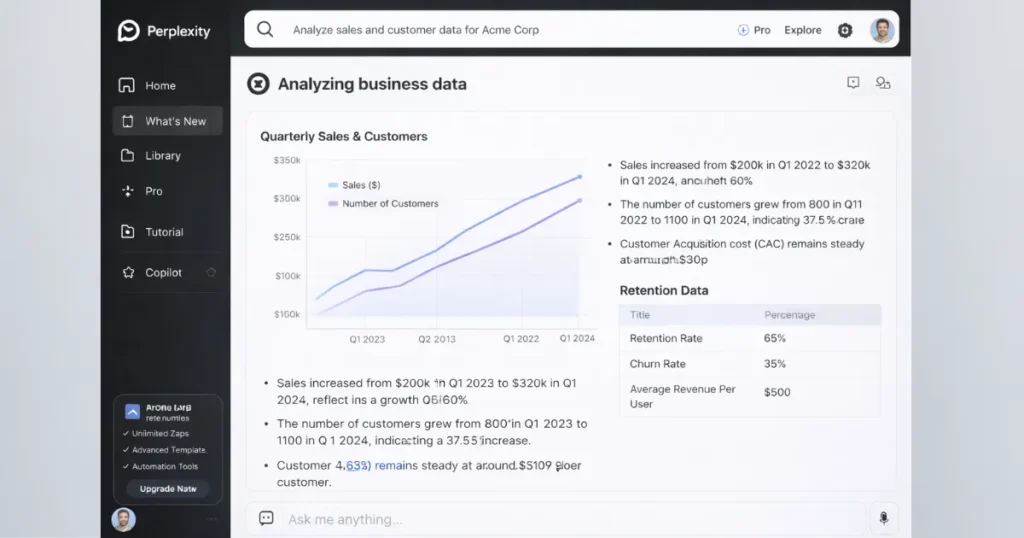Click the share thread icon in header
Screen dimensions: 1024x538
coord(883,83)
